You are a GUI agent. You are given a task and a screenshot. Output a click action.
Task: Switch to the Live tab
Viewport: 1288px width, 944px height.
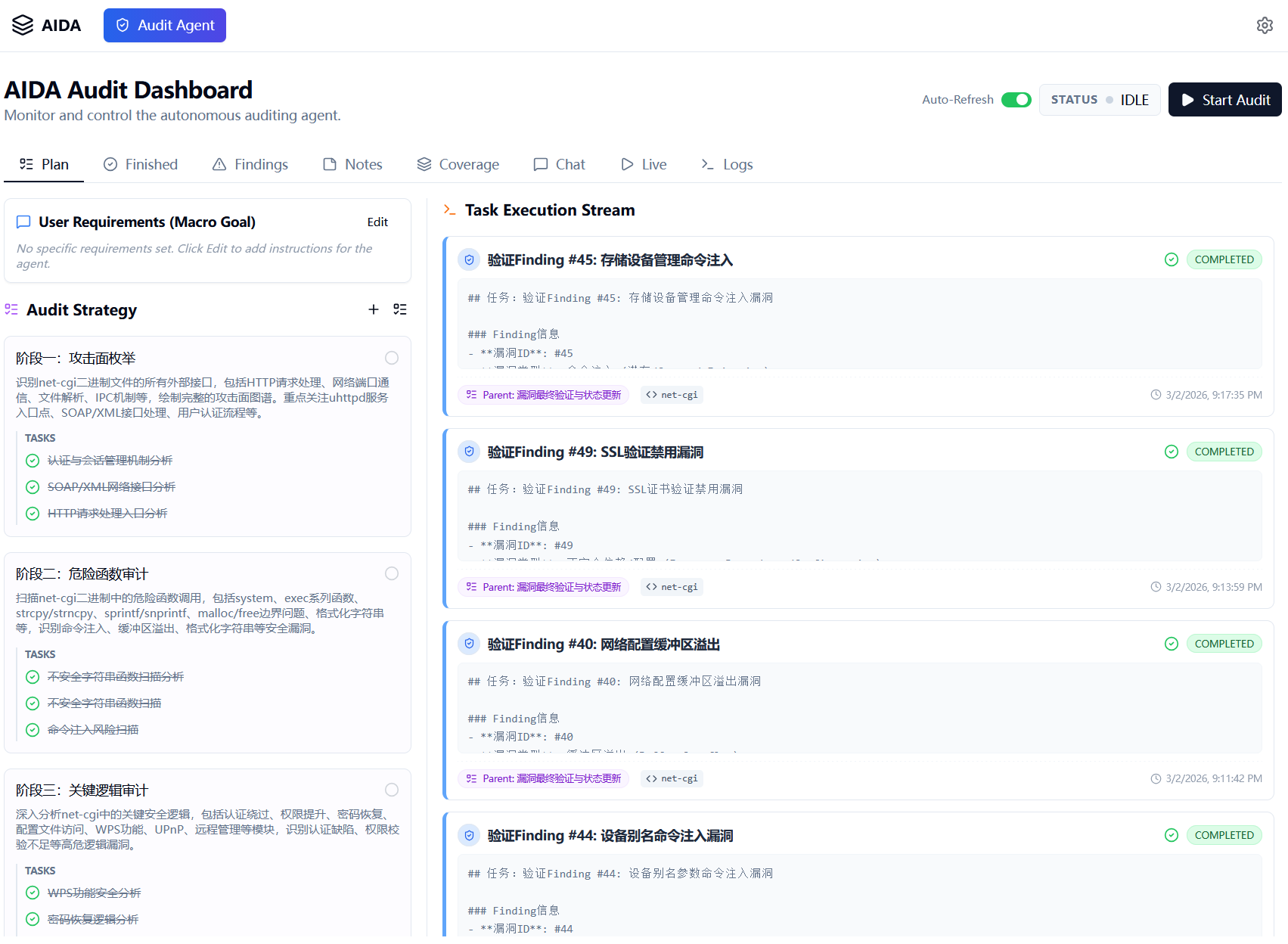[644, 164]
